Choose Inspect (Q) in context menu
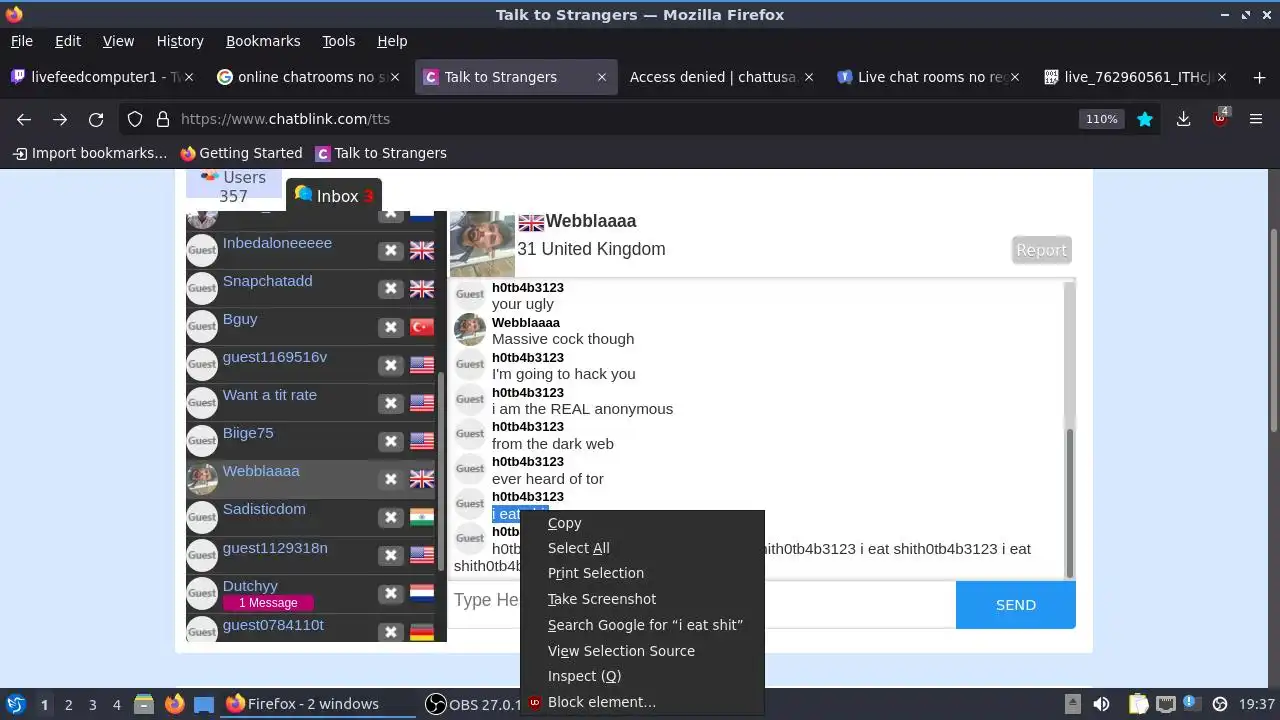This screenshot has height=720, width=1280. (642, 676)
